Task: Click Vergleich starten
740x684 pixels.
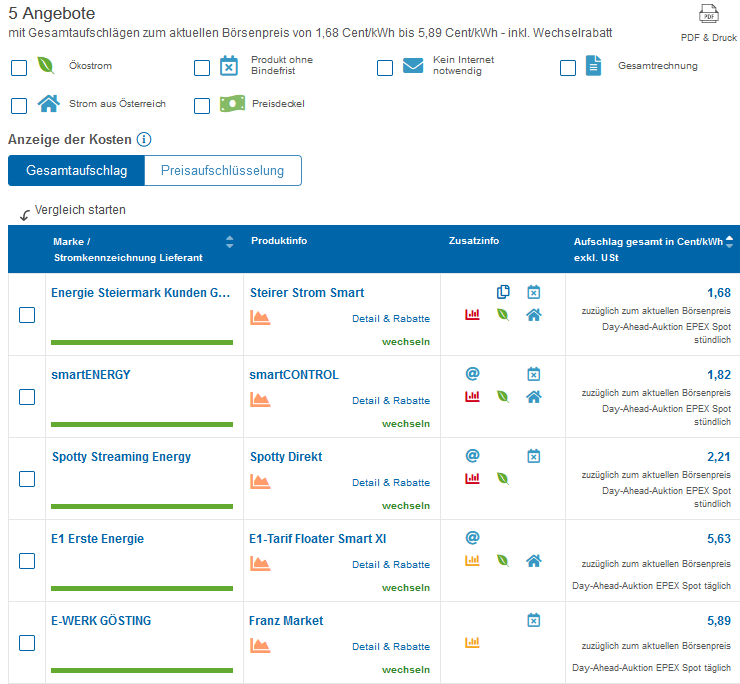Action: (x=80, y=210)
